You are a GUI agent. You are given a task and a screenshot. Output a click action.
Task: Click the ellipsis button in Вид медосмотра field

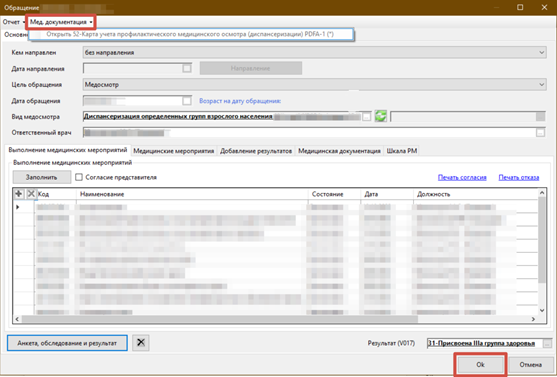tap(366, 117)
